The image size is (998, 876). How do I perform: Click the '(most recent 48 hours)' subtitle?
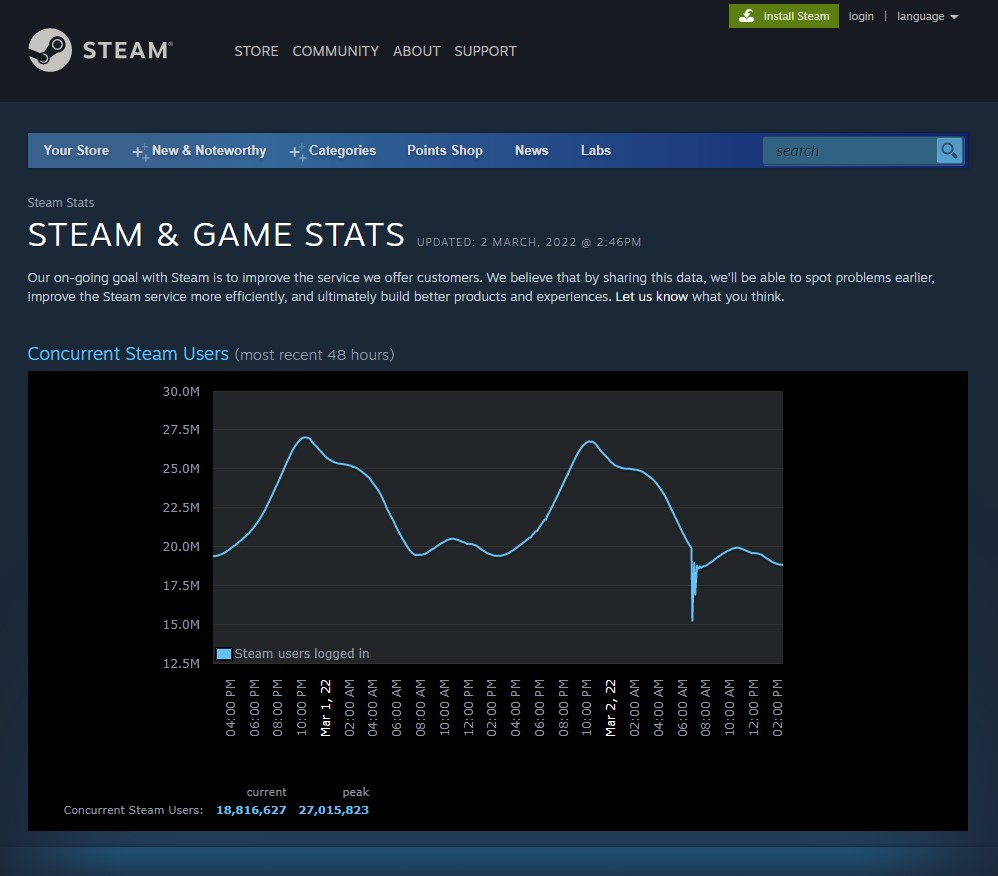[x=314, y=355]
